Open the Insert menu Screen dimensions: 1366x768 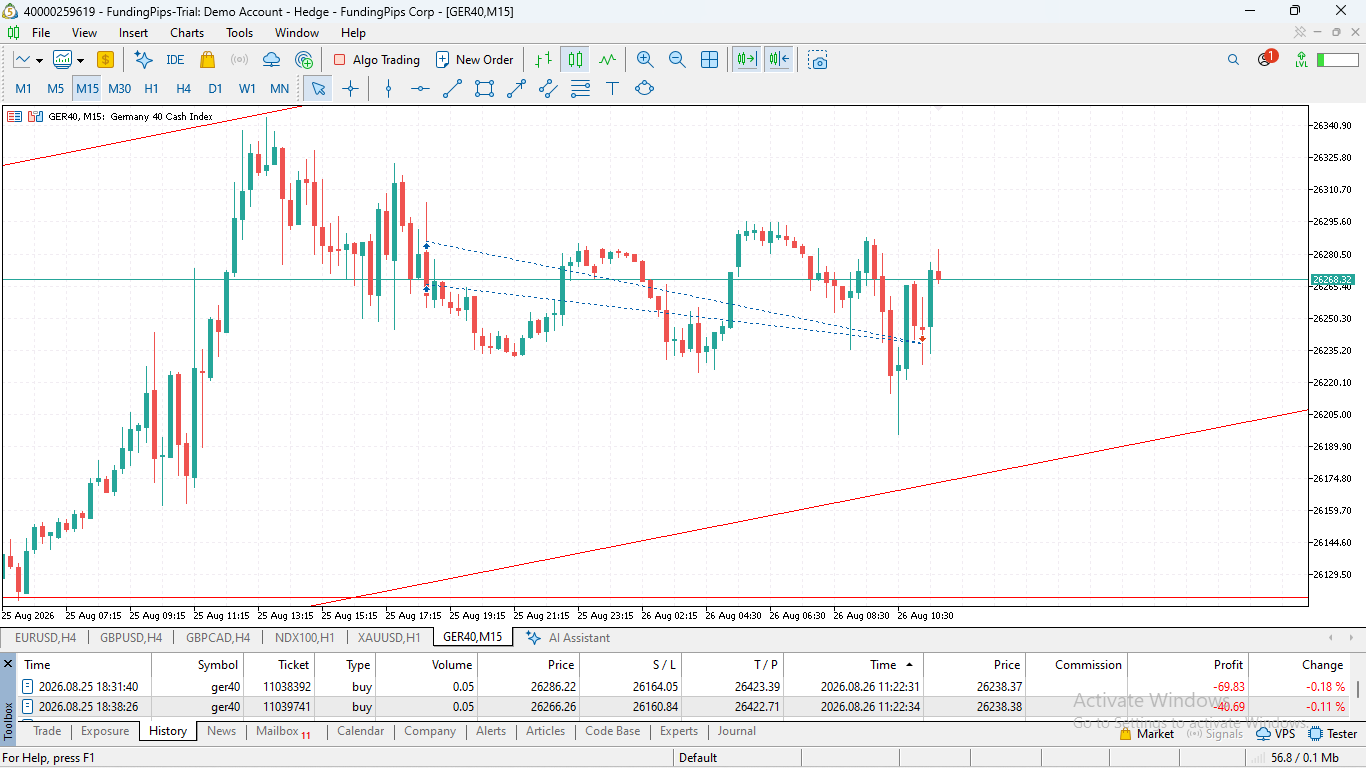pyautogui.click(x=133, y=33)
